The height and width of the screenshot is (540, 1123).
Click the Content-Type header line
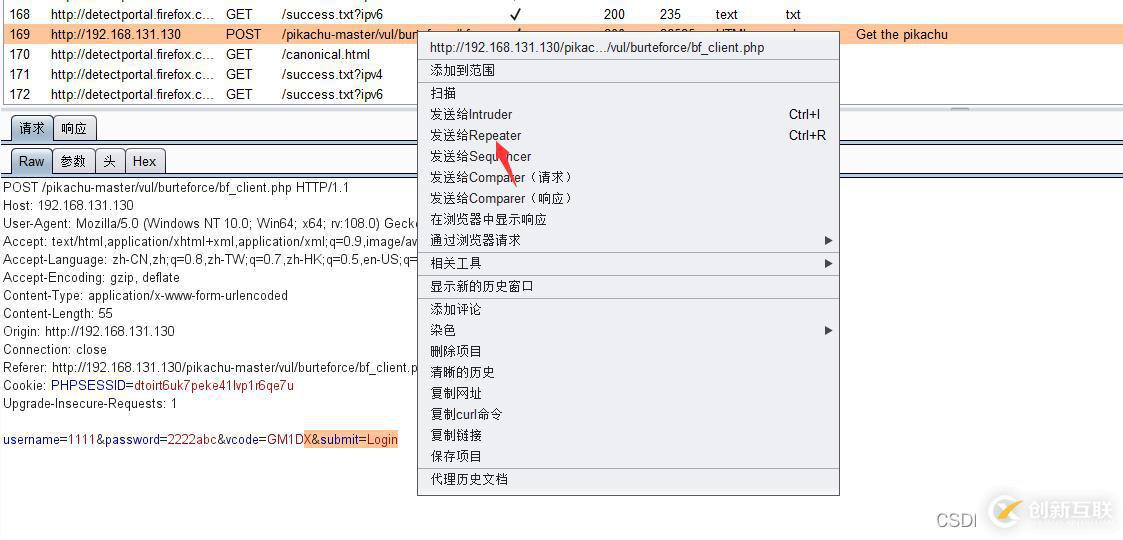click(x=145, y=295)
